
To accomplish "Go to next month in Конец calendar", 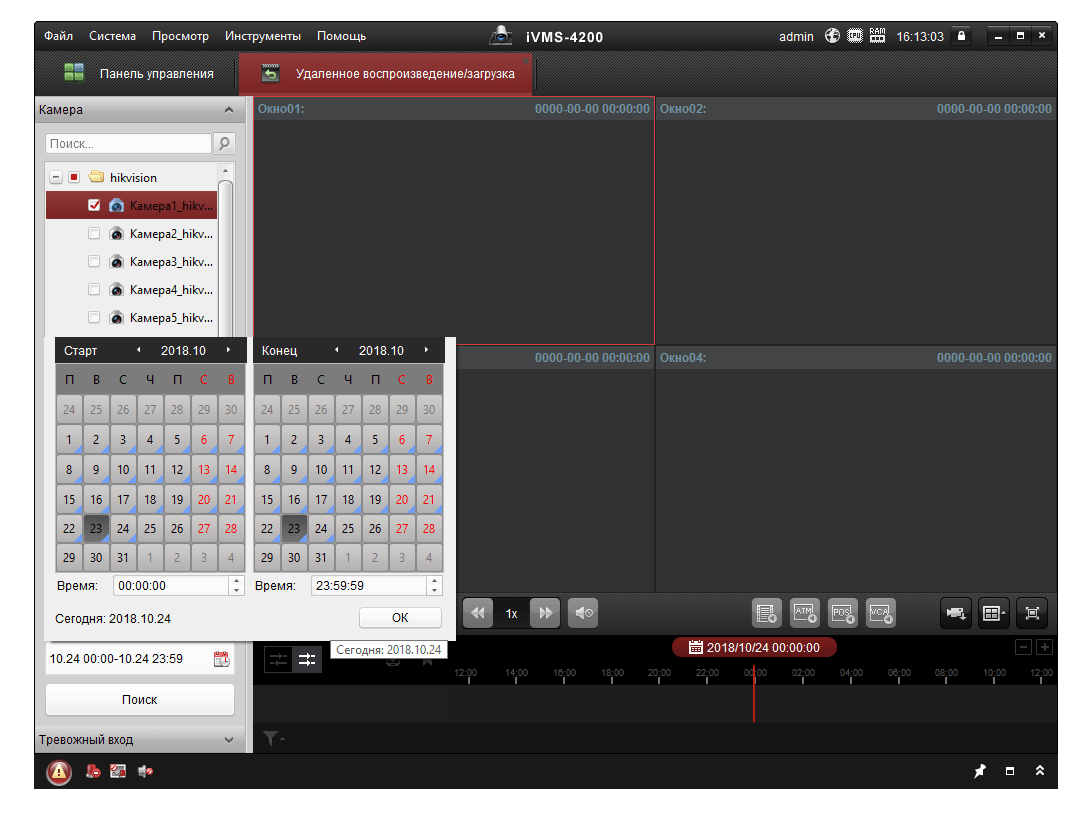I will coord(426,350).
